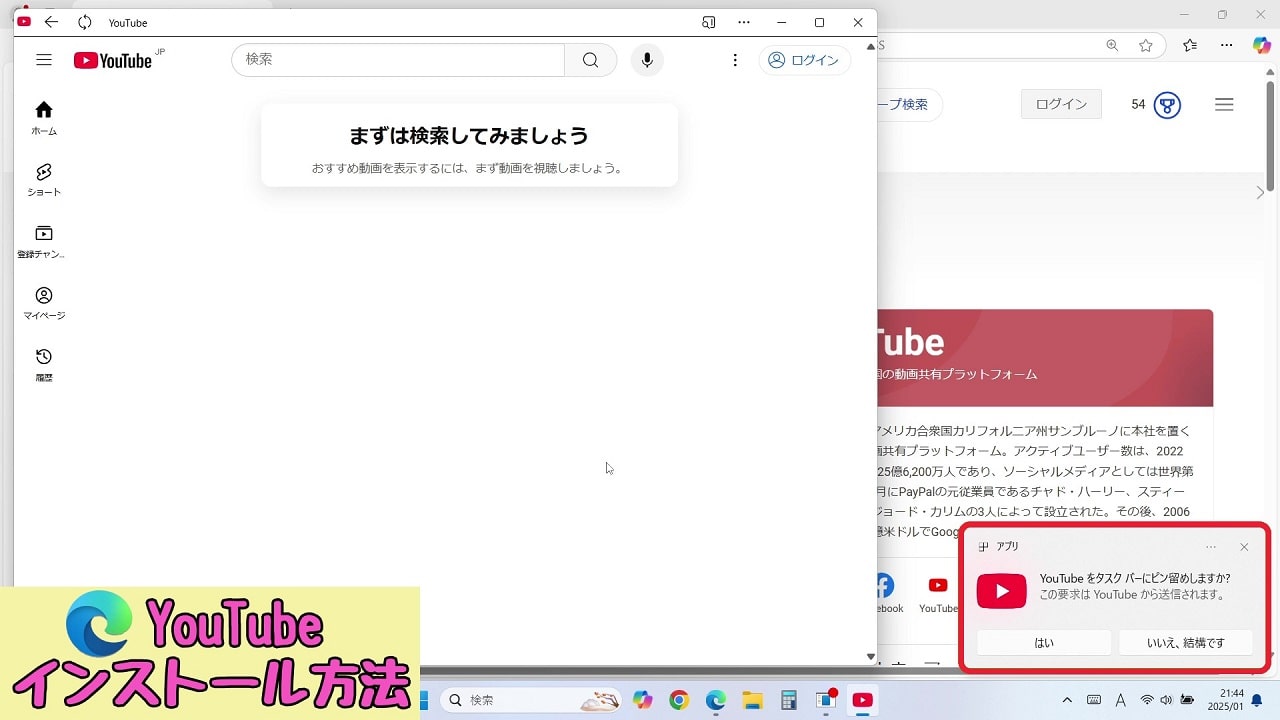Viewport: 1280px width, 720px height.
Task: Click the magnifier search button on YouTube
Action: (590, 60)
